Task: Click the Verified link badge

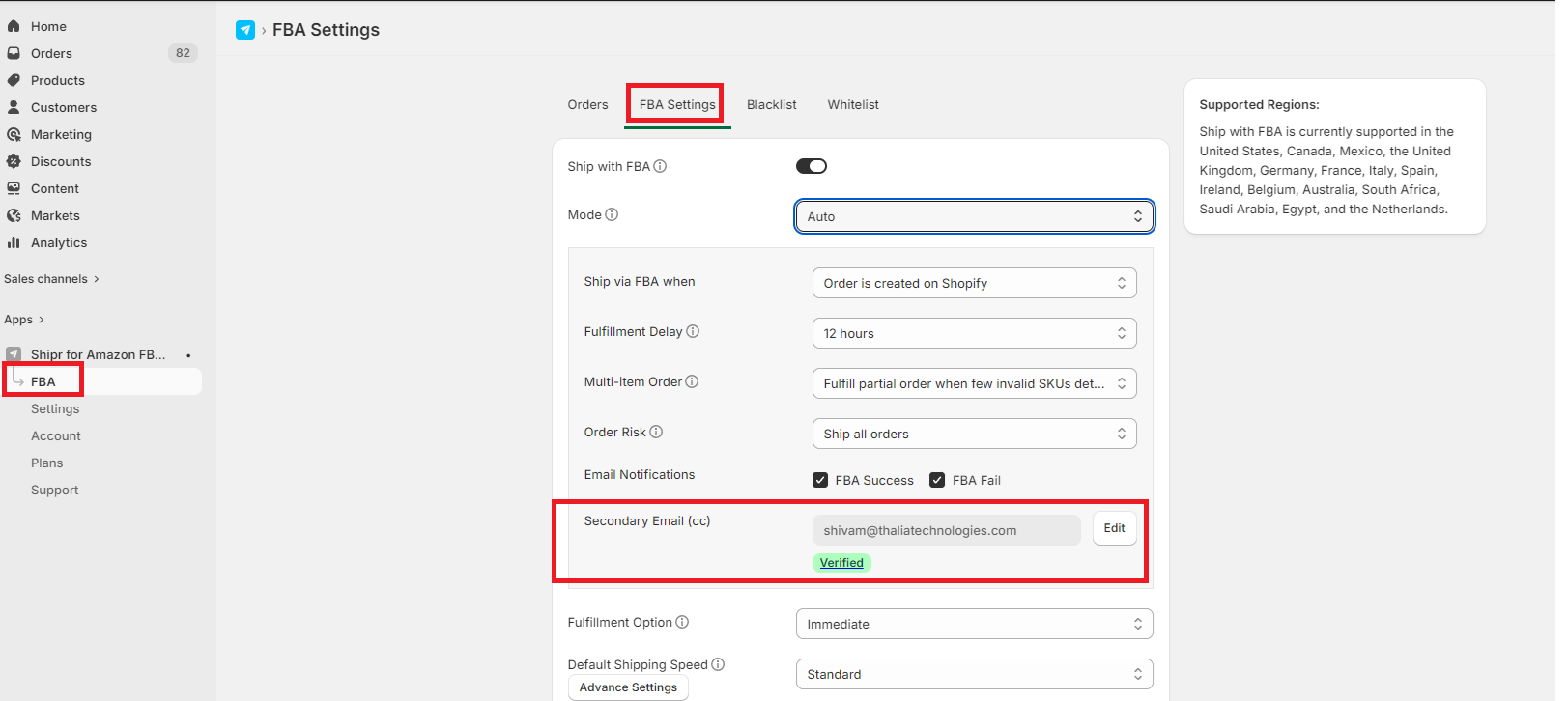Action: (841, 563)
